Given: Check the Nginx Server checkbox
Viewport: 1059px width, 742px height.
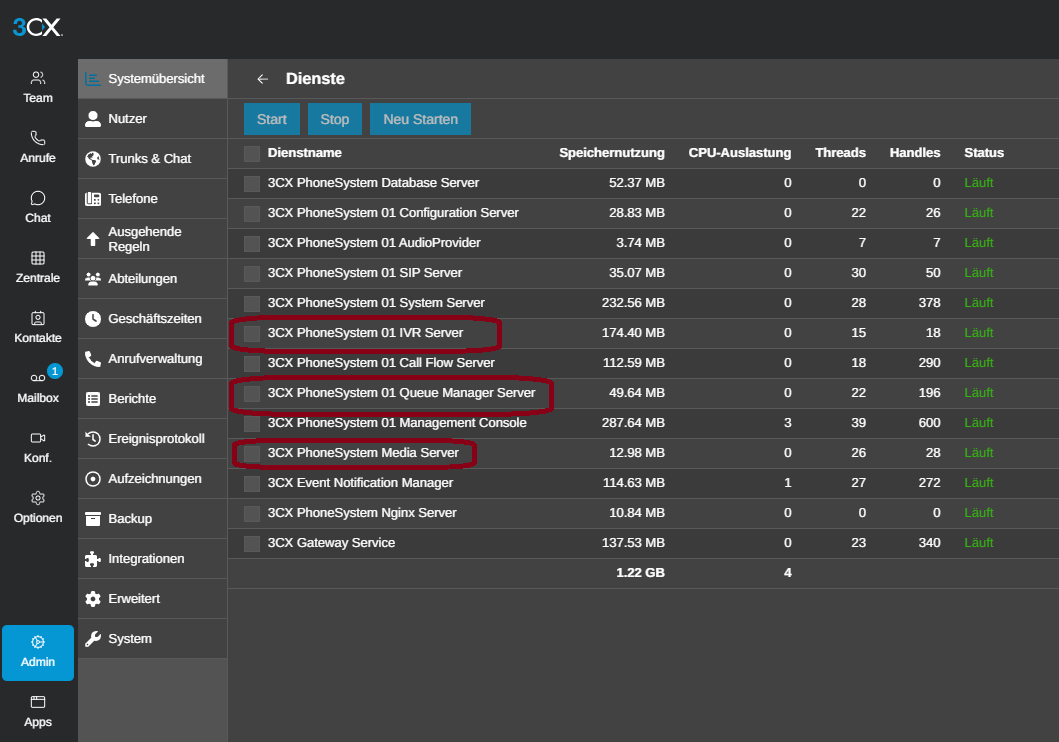Looking at the screenshot, I should tap(252, 514).
